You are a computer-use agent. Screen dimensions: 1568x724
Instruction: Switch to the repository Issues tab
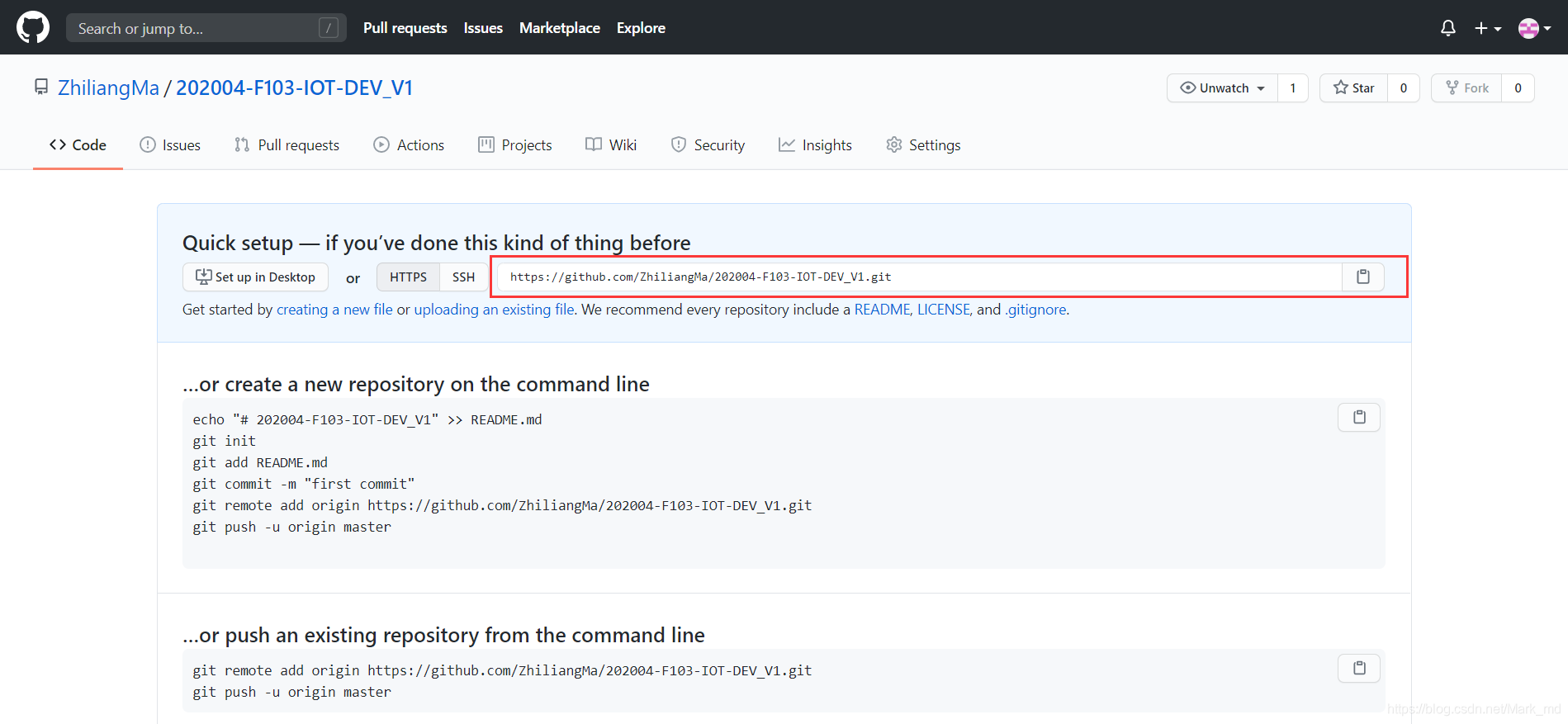pyautogui.click(x=170, y=144)
